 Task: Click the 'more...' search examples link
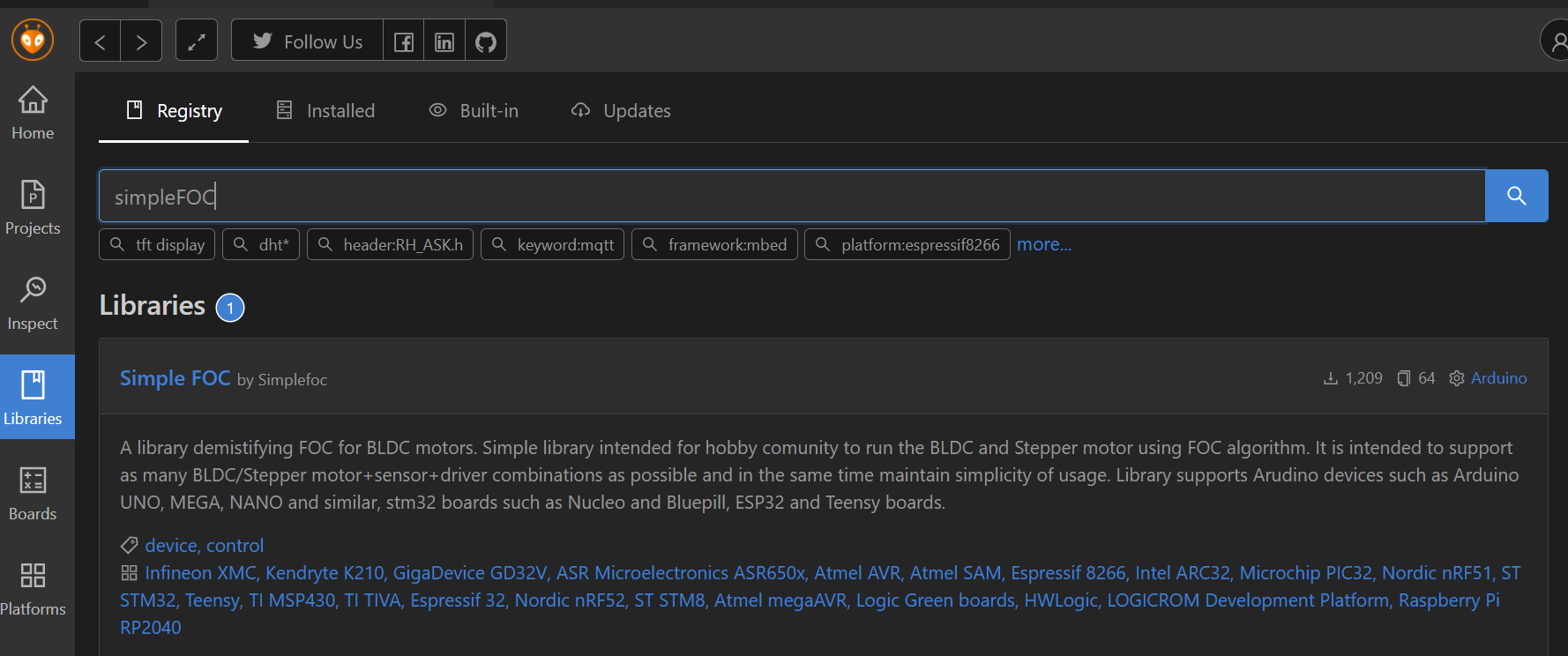[1044, 244]
